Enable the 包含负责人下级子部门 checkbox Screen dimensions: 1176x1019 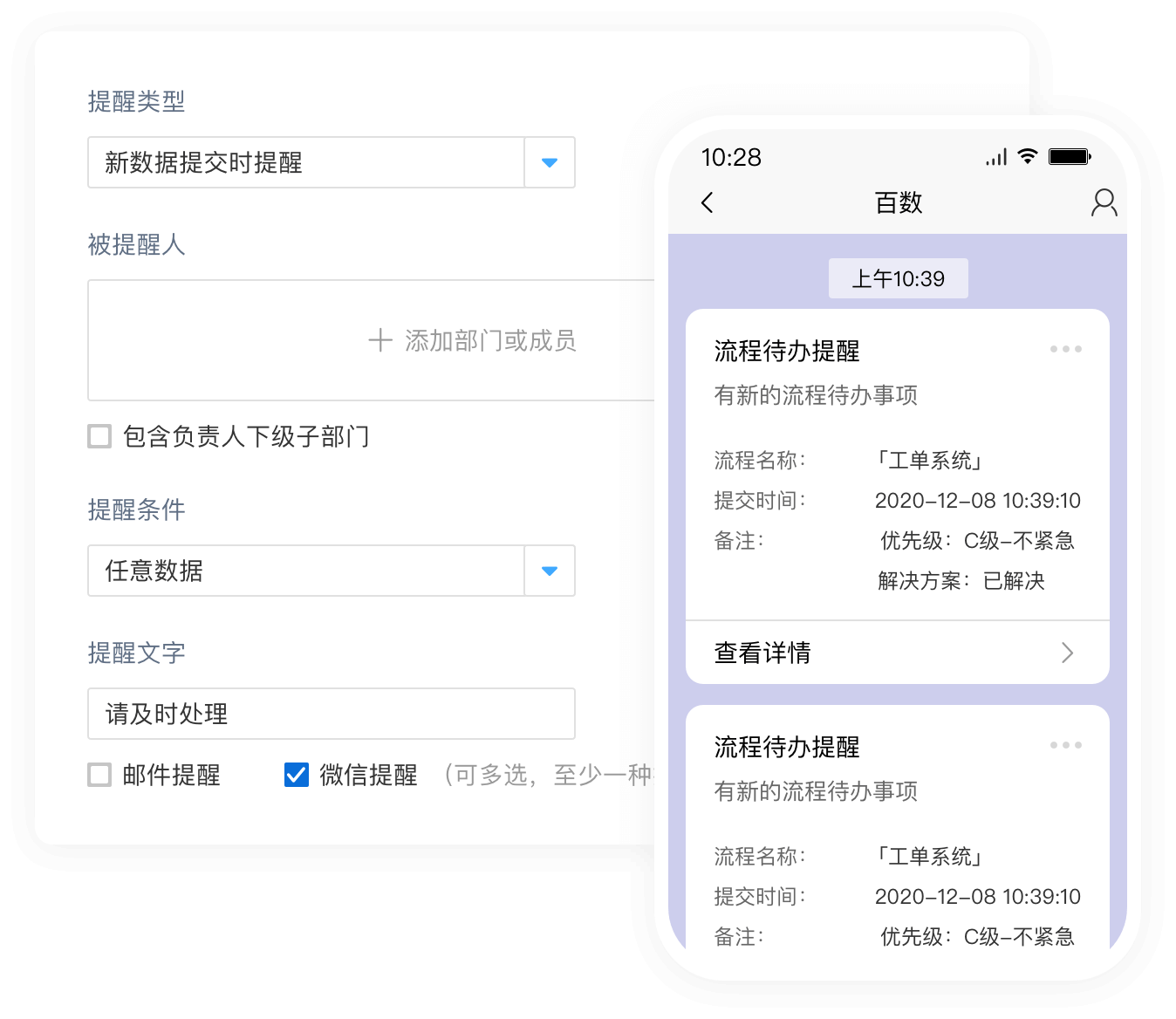[99, 436]
